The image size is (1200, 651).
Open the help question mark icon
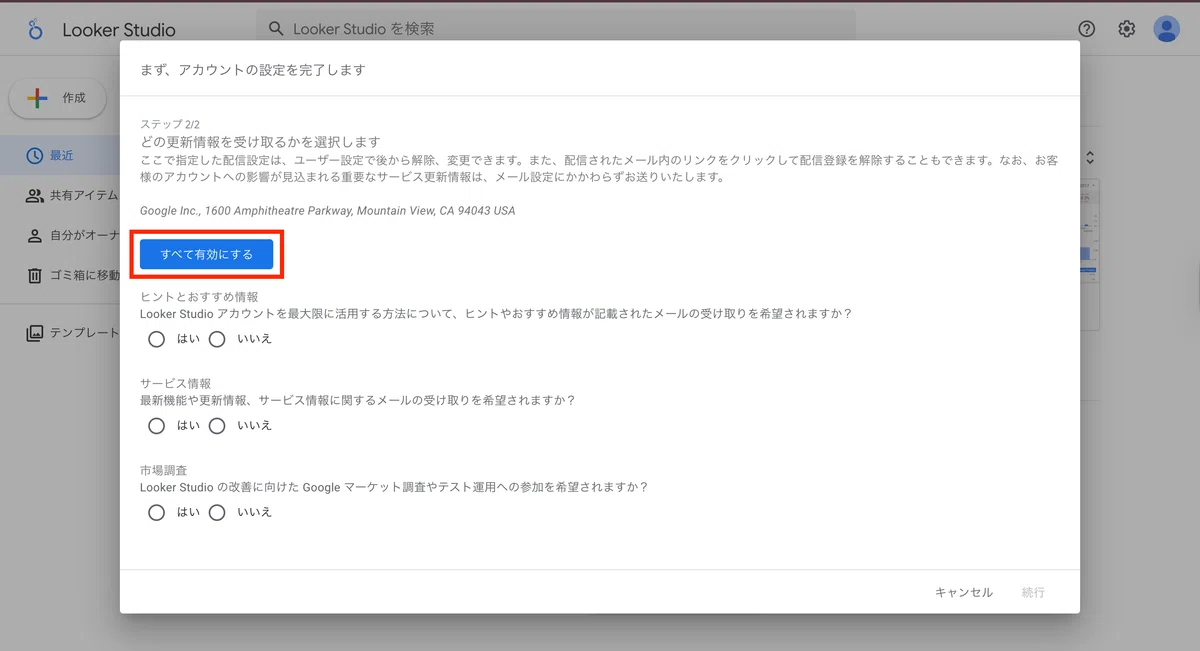click(1087, 29)
